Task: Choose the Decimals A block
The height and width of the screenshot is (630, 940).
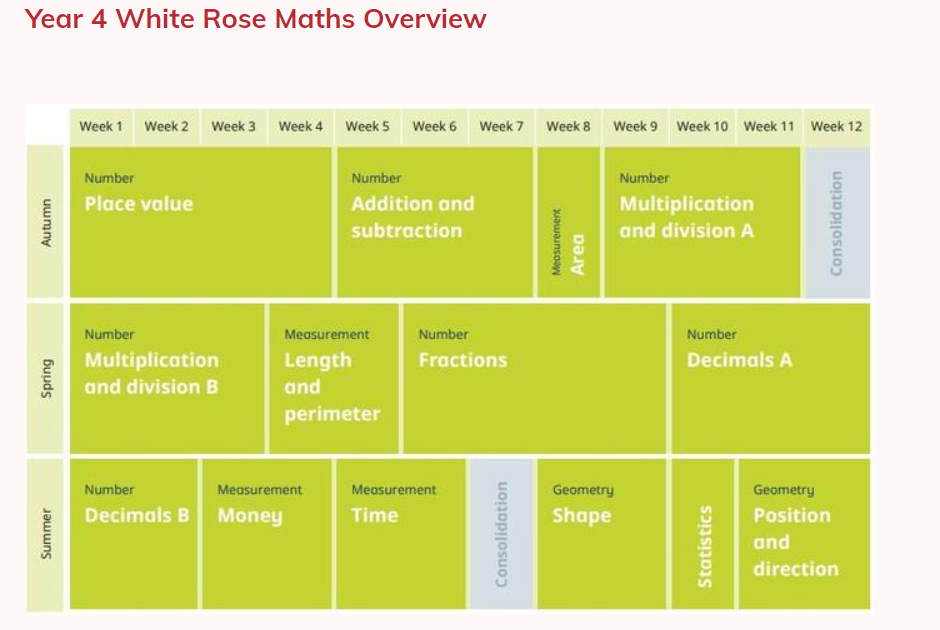Action: (770, 378)
